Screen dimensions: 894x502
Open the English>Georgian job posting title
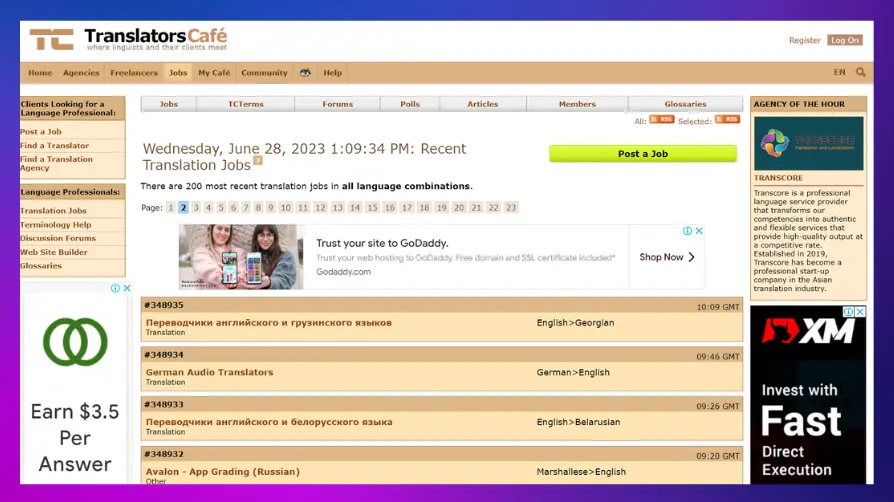pos(269,322)
